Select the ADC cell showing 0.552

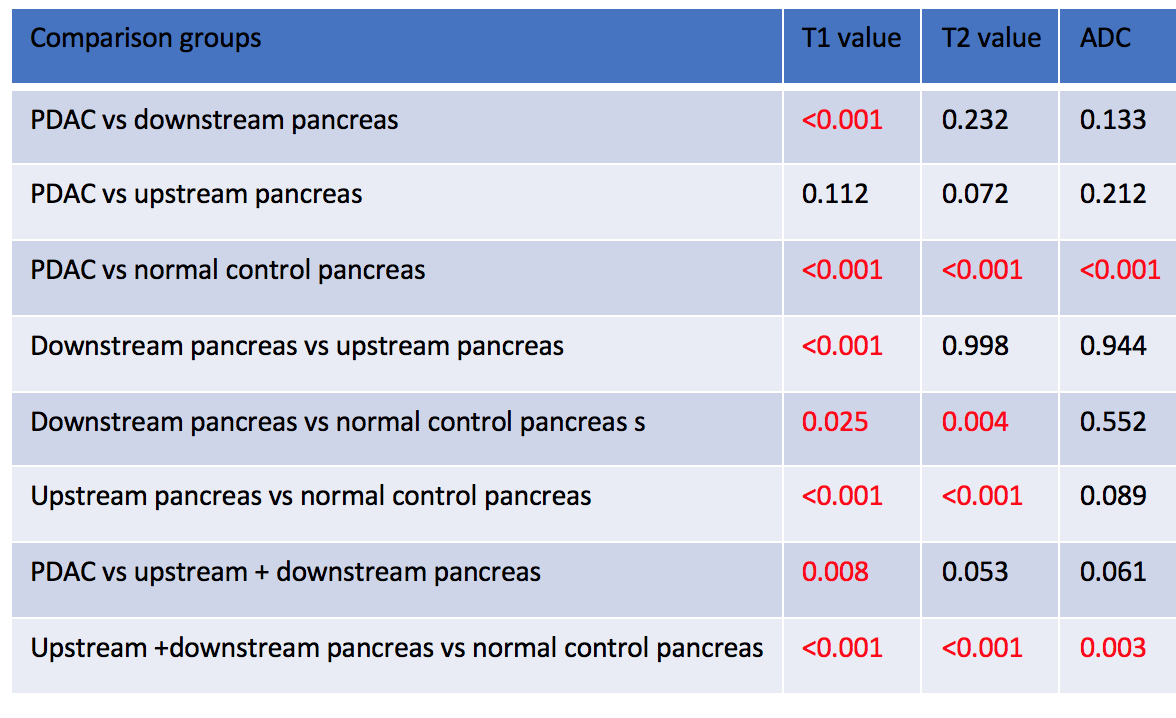1113,421
